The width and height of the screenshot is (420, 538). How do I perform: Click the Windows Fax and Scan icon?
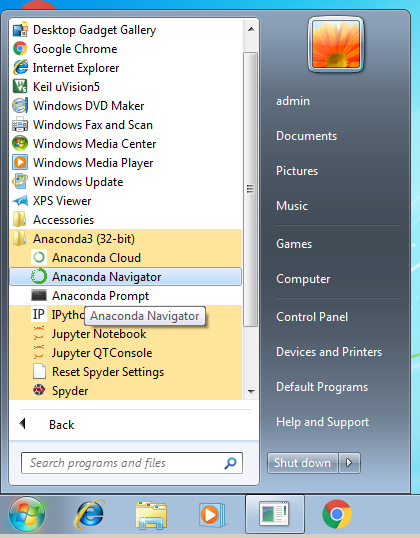pos(20,124)
